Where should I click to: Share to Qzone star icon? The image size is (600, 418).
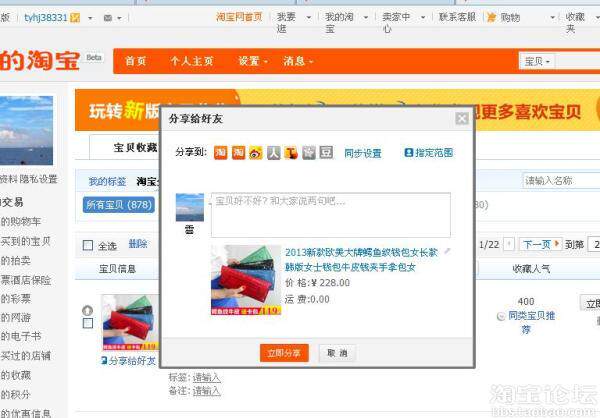309,153
